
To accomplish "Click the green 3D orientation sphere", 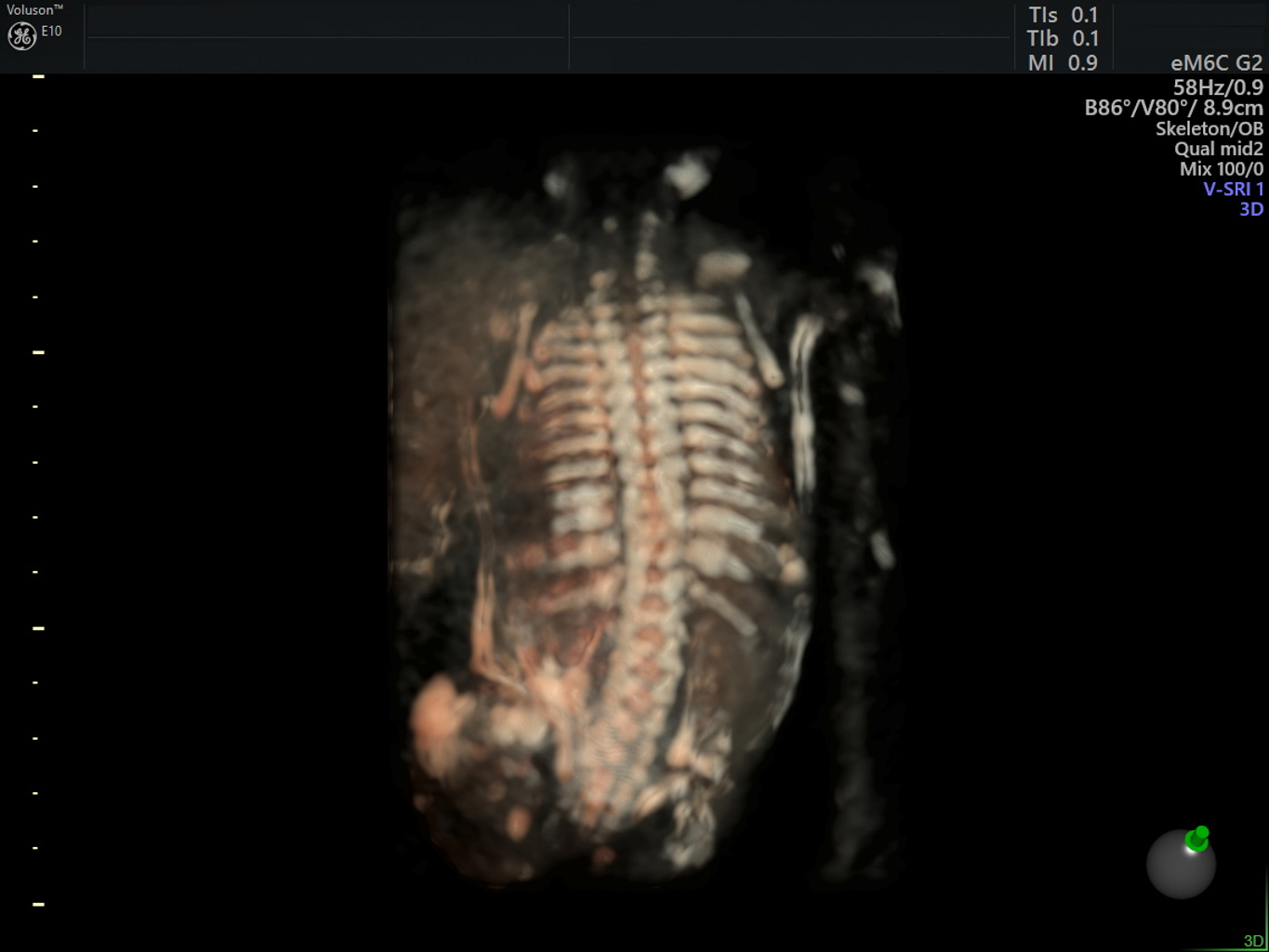I will pyautogui.click(x=1181, y=862).
